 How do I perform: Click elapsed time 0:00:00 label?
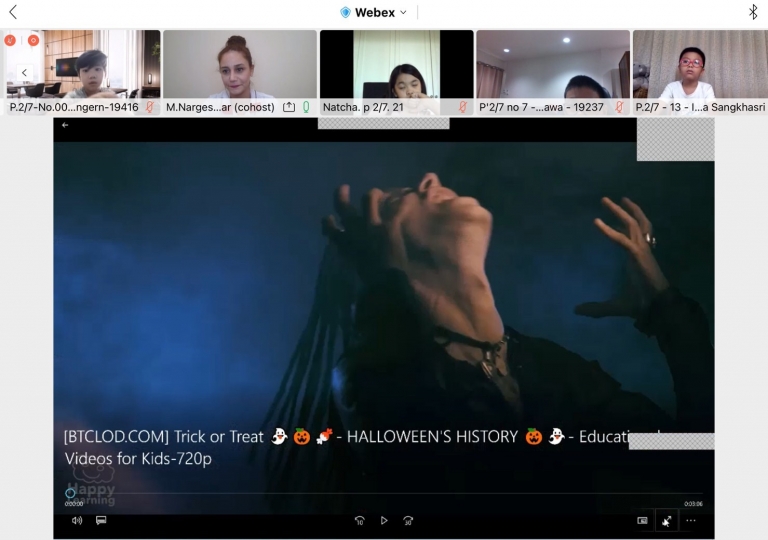73,504
